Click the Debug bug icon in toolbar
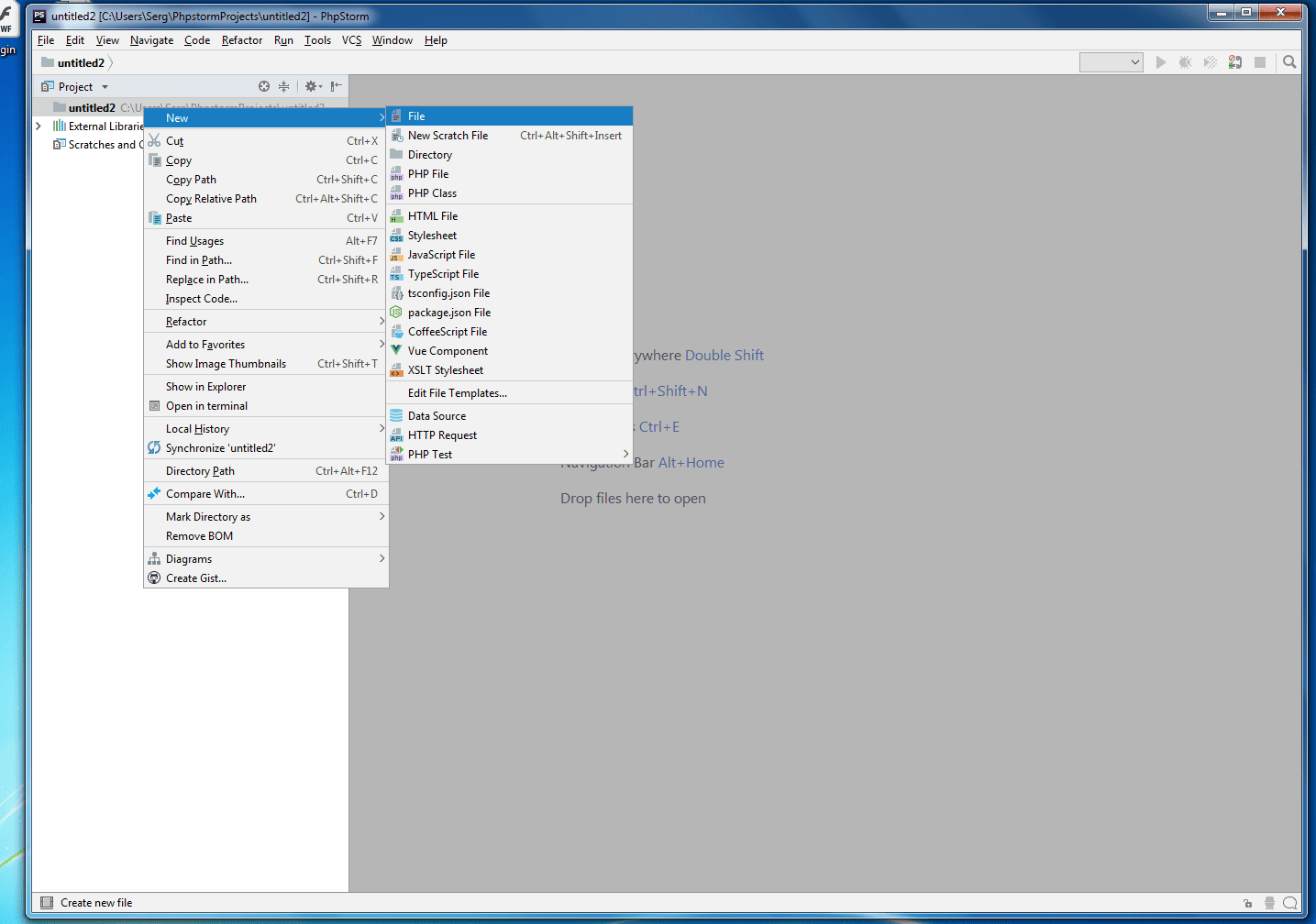1316x924 pixels. pos(1186,62)
